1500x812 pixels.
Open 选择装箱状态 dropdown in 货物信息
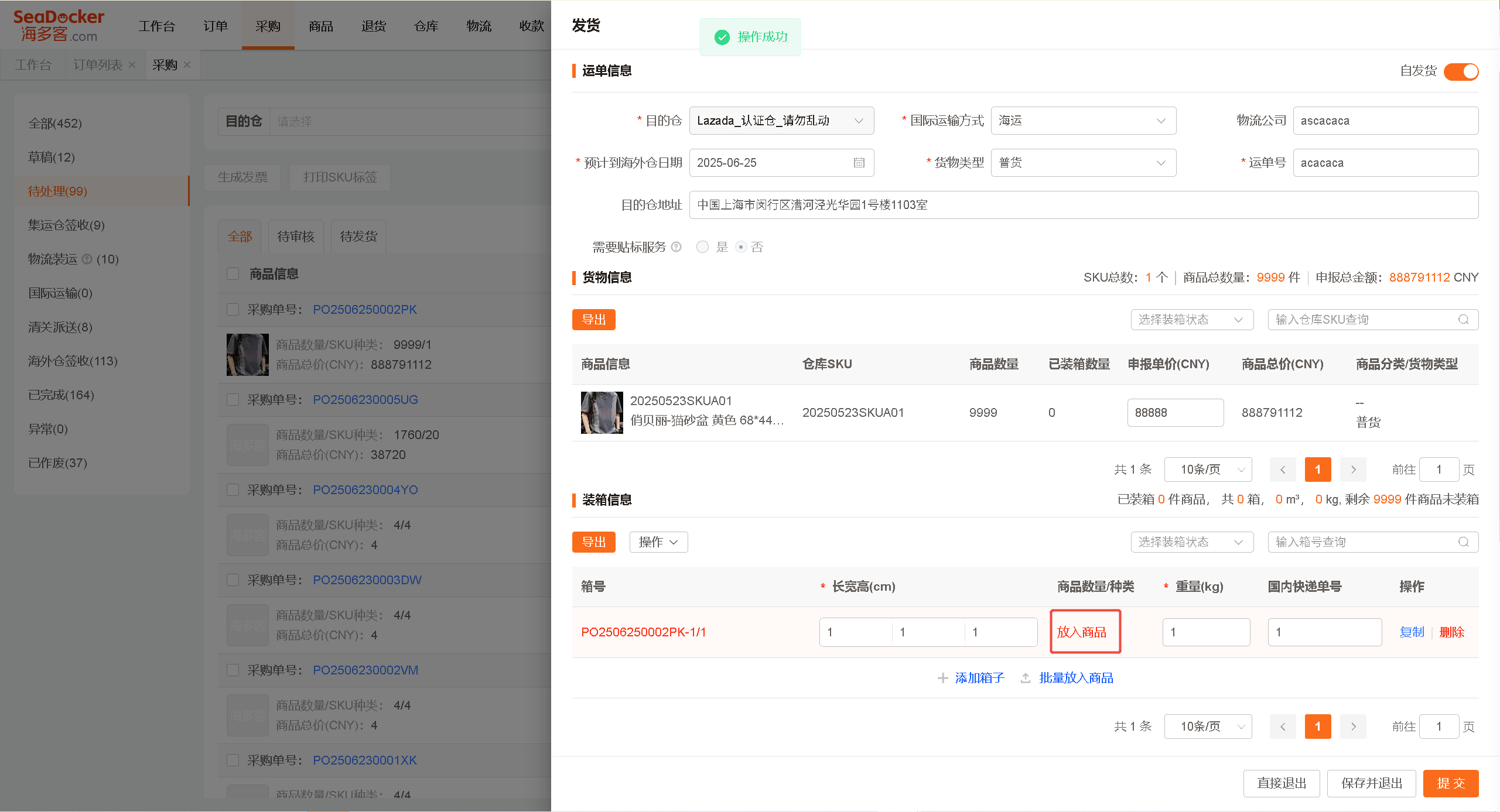[1192, 320]
